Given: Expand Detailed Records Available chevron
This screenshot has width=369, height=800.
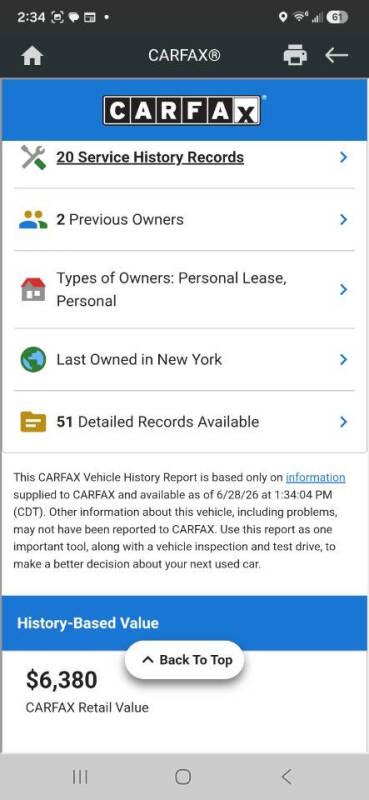Looking at the screenshot, I should point(343,422).
